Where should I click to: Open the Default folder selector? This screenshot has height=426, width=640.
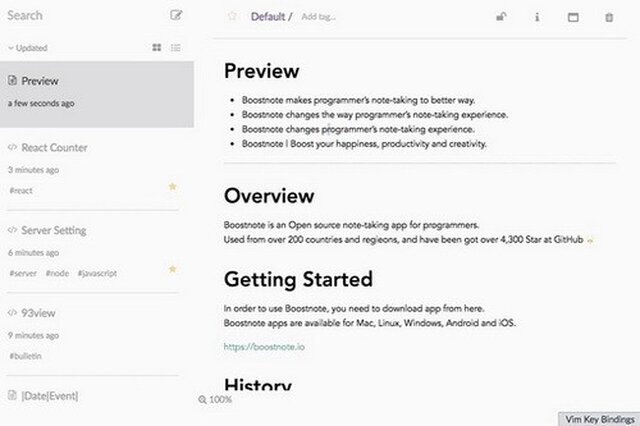[268, 17]
